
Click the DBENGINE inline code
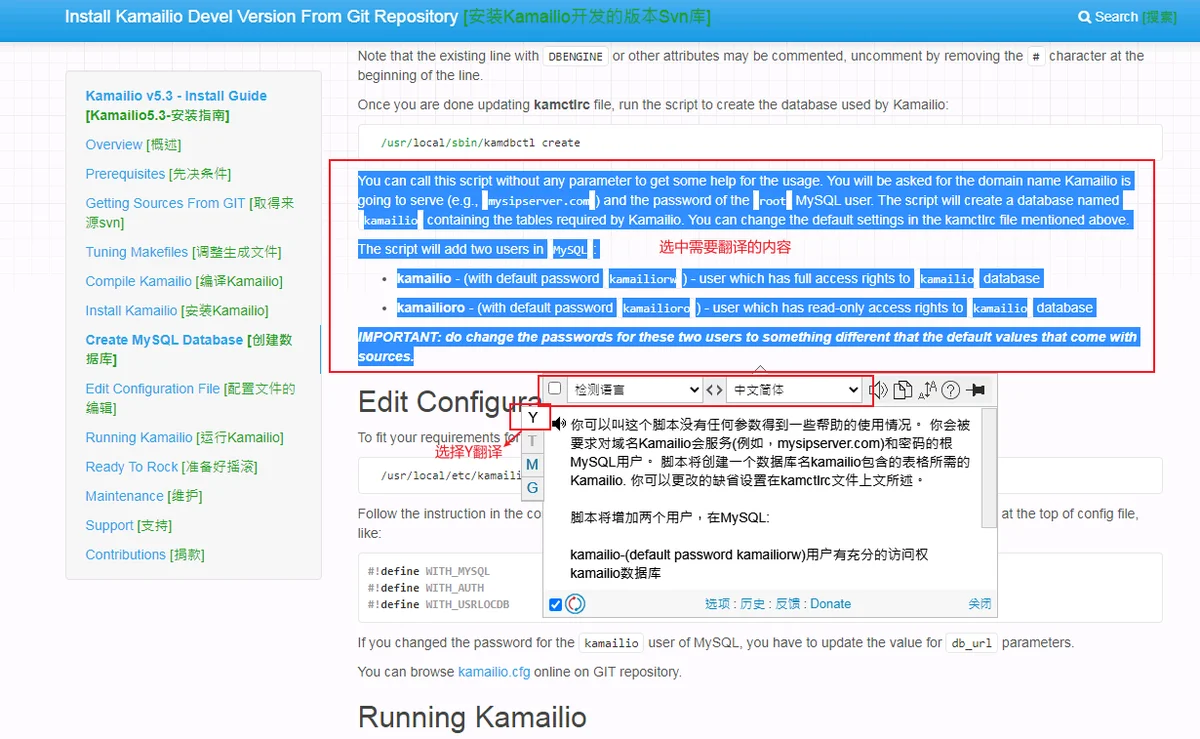[576, 56]
